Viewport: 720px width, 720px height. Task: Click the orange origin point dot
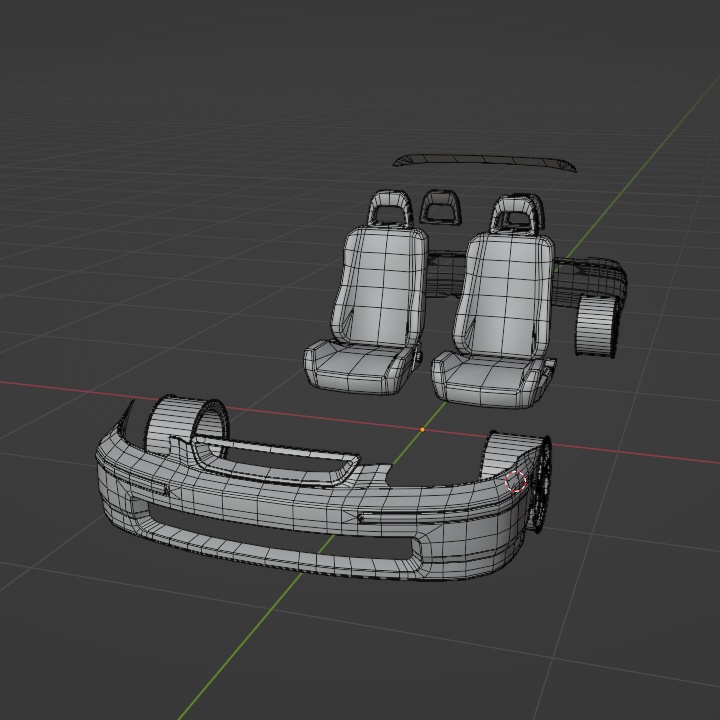422,430
